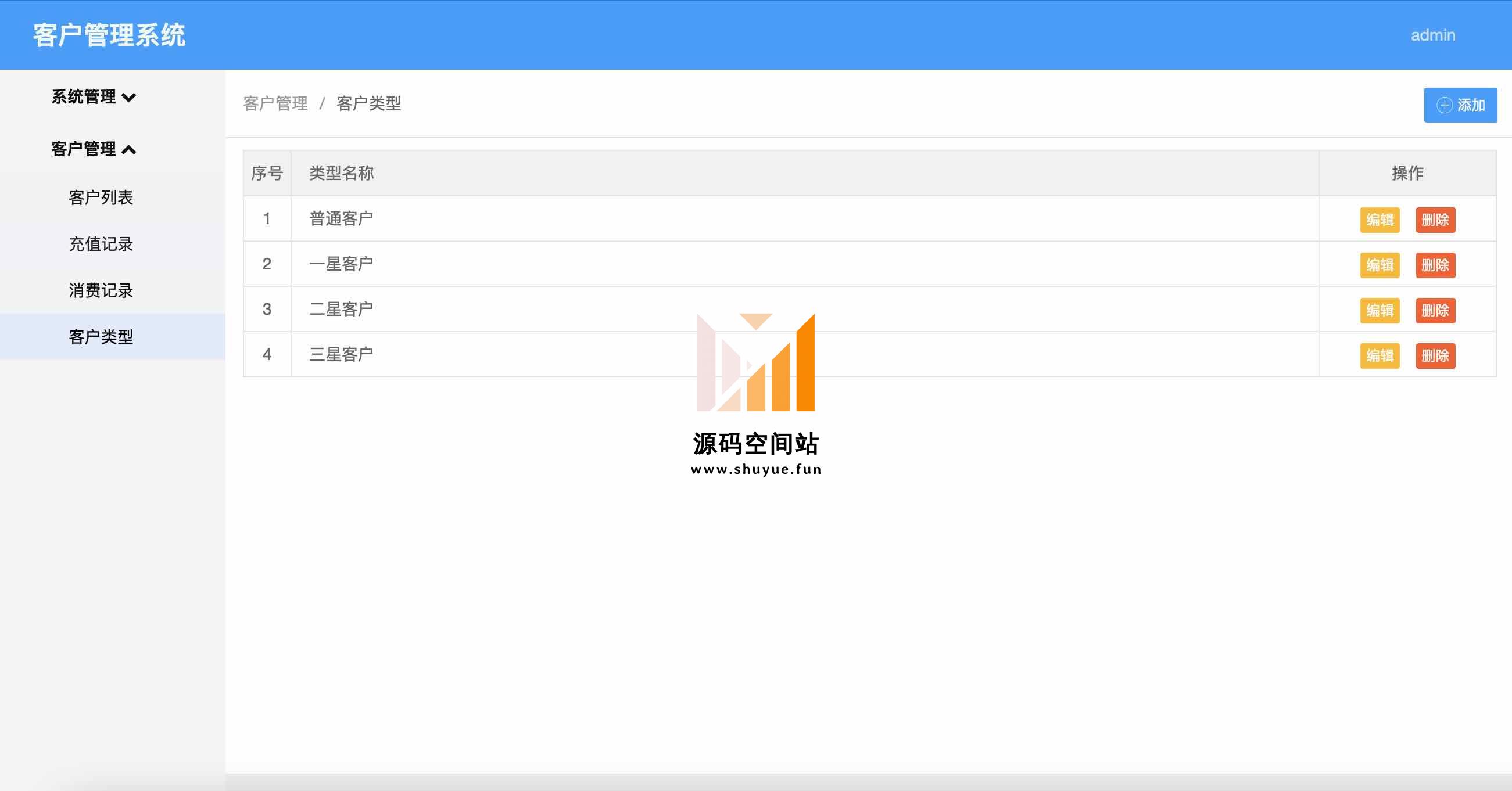
Task: Click sequence number 2 cell
Action: tap(267, 264)
